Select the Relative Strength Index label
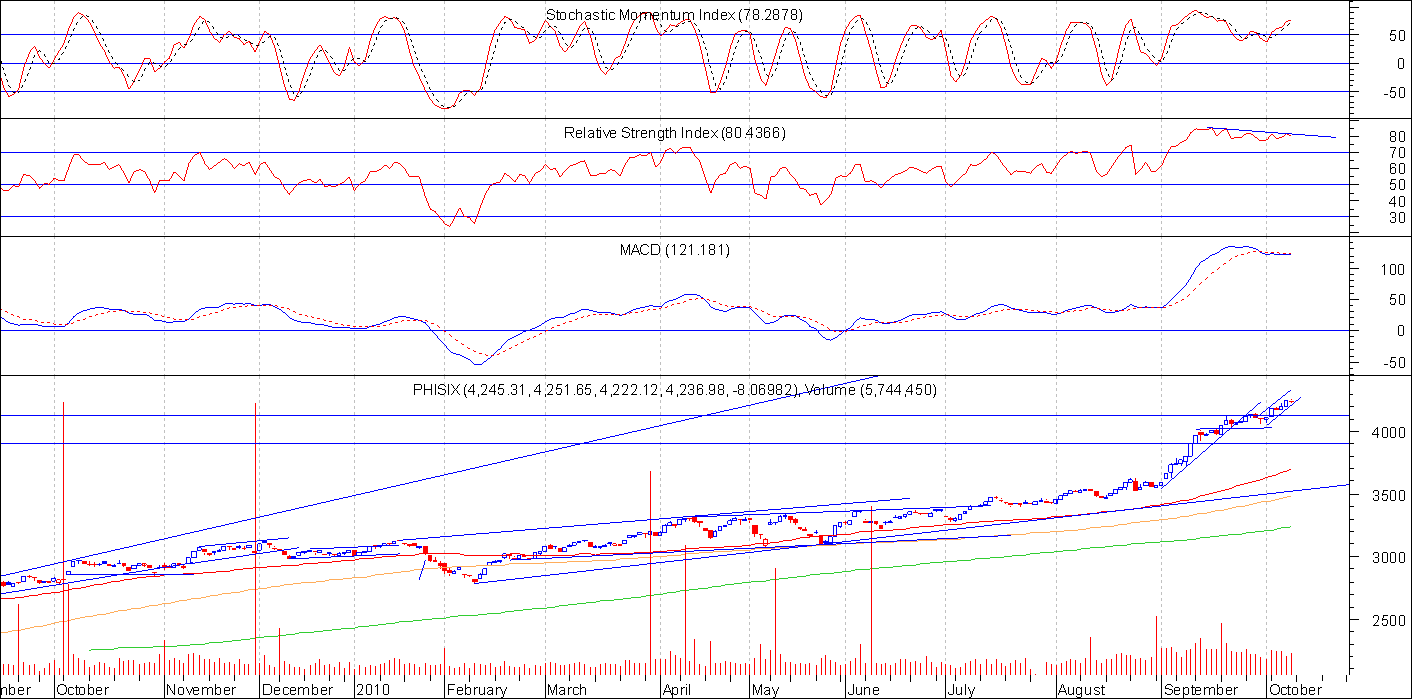 point(675,132)
